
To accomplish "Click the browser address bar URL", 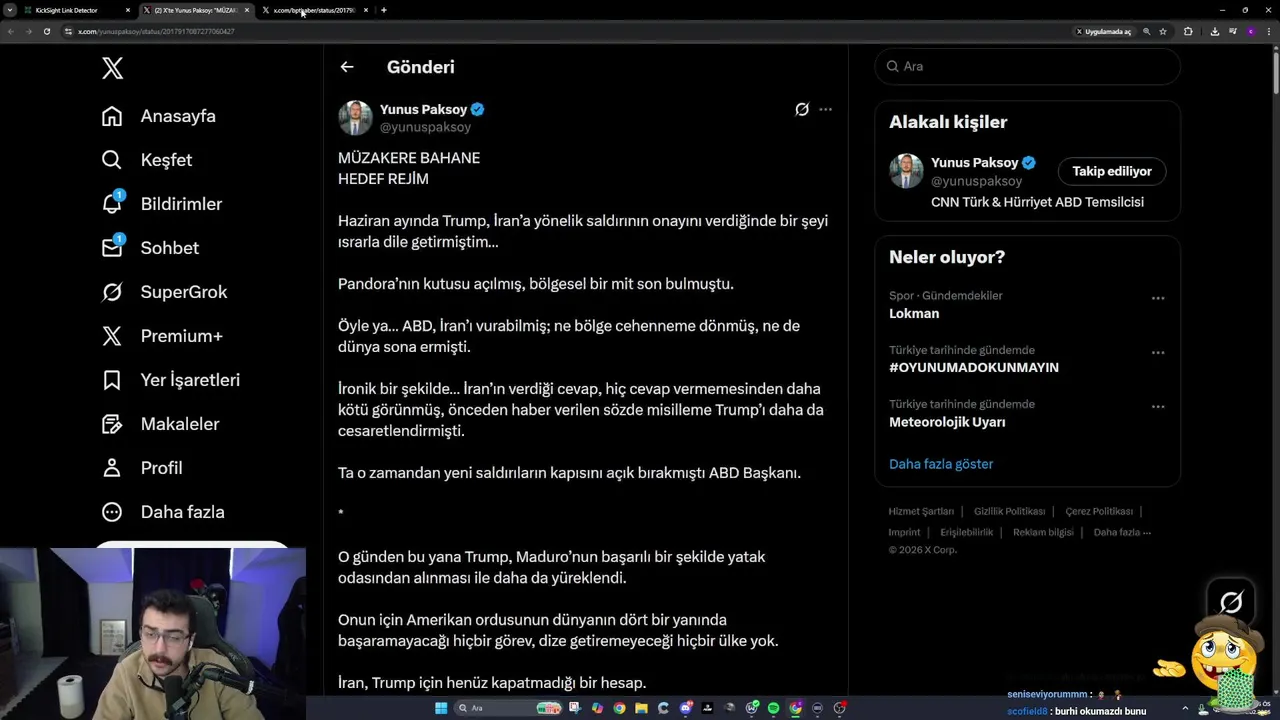I will (x=156, y=31).
